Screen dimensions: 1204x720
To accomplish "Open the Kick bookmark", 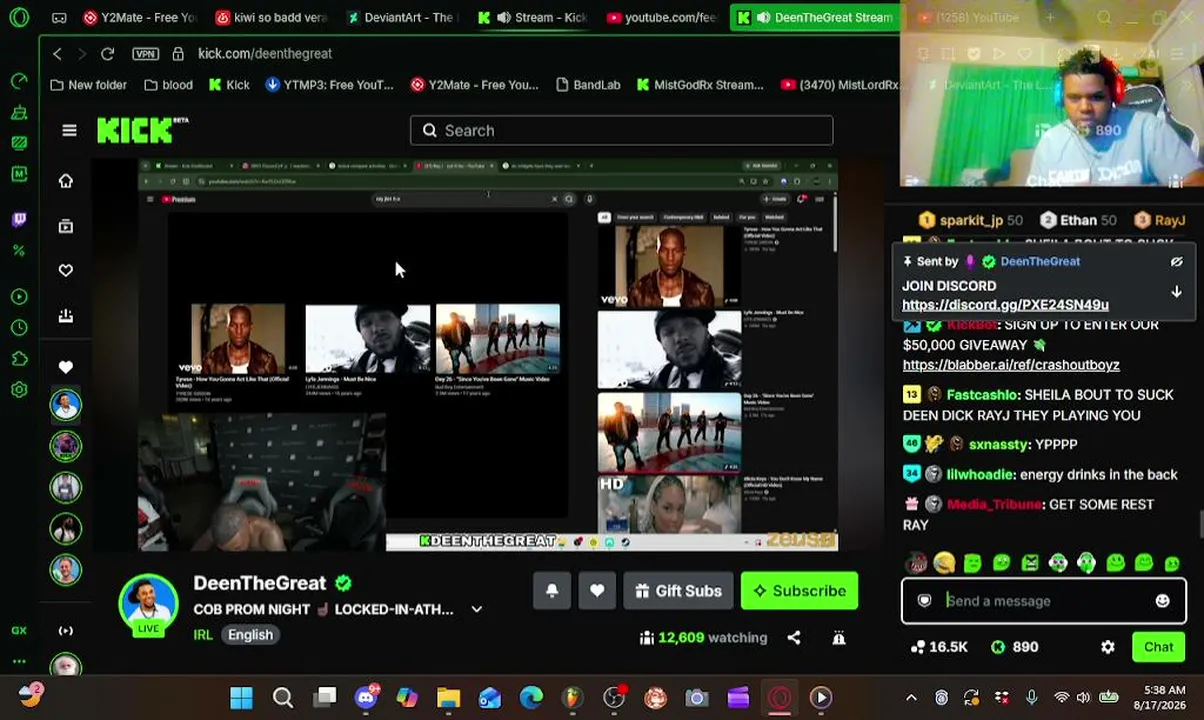I will tap(229, 85).
